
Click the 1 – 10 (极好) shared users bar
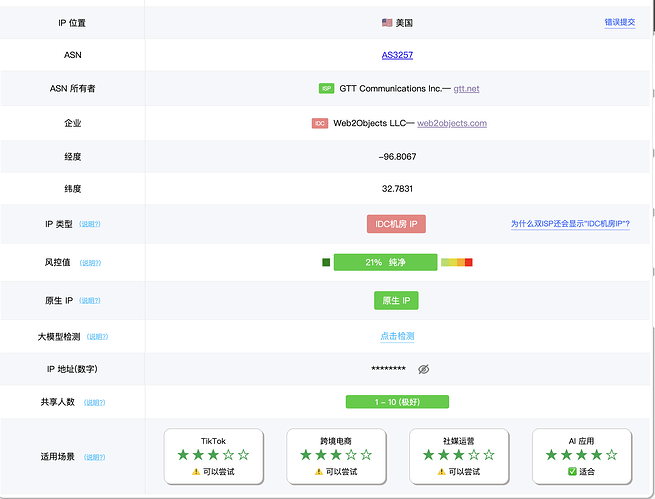pyautogui.click(x=397, y=402)
